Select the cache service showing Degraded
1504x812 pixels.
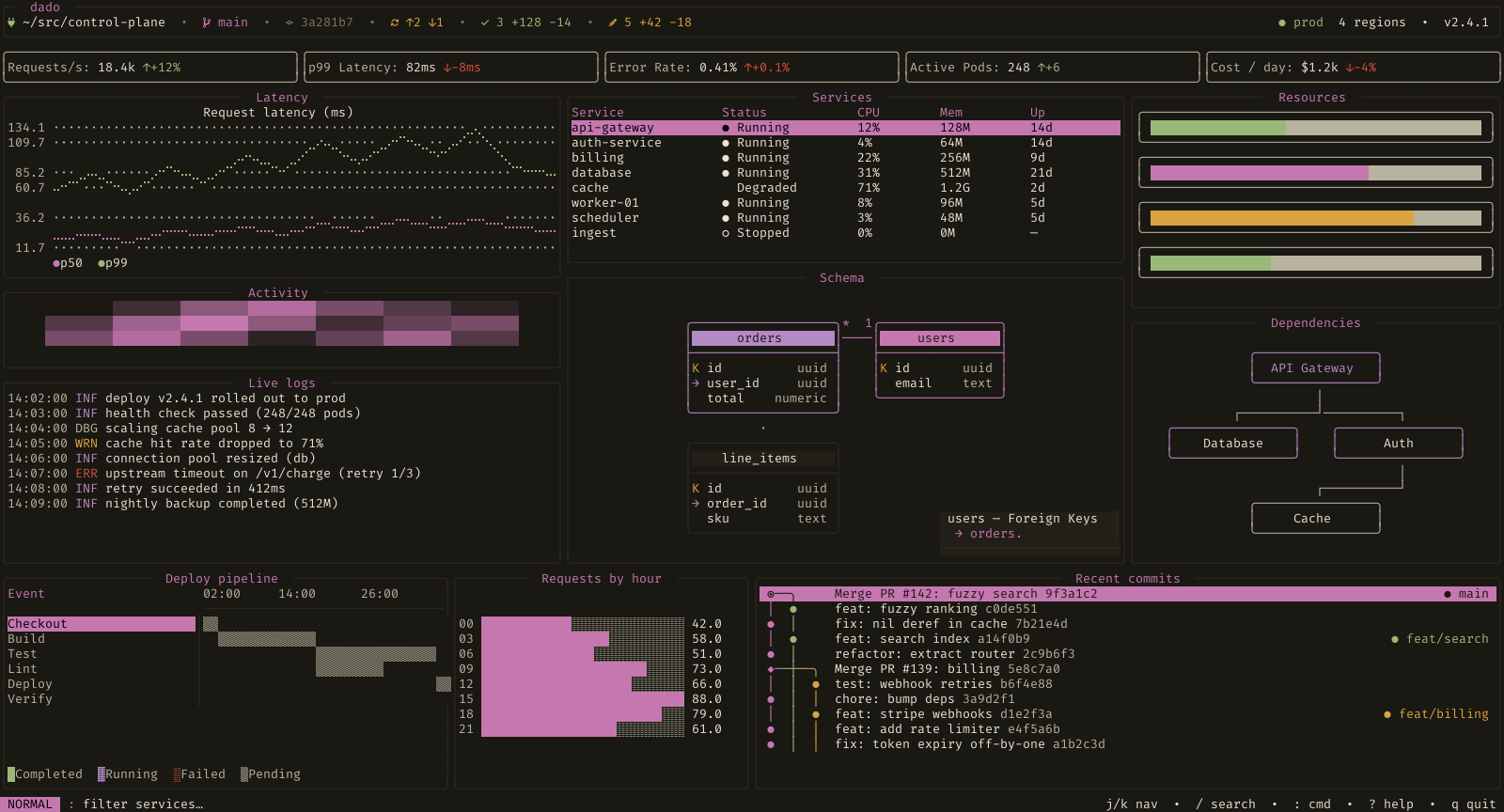point(846,188)
